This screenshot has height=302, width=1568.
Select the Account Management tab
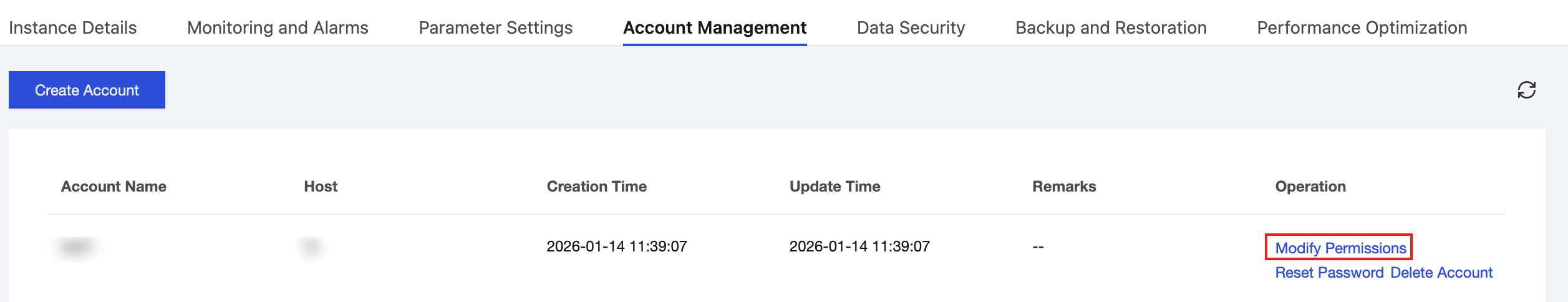(715, 27)
